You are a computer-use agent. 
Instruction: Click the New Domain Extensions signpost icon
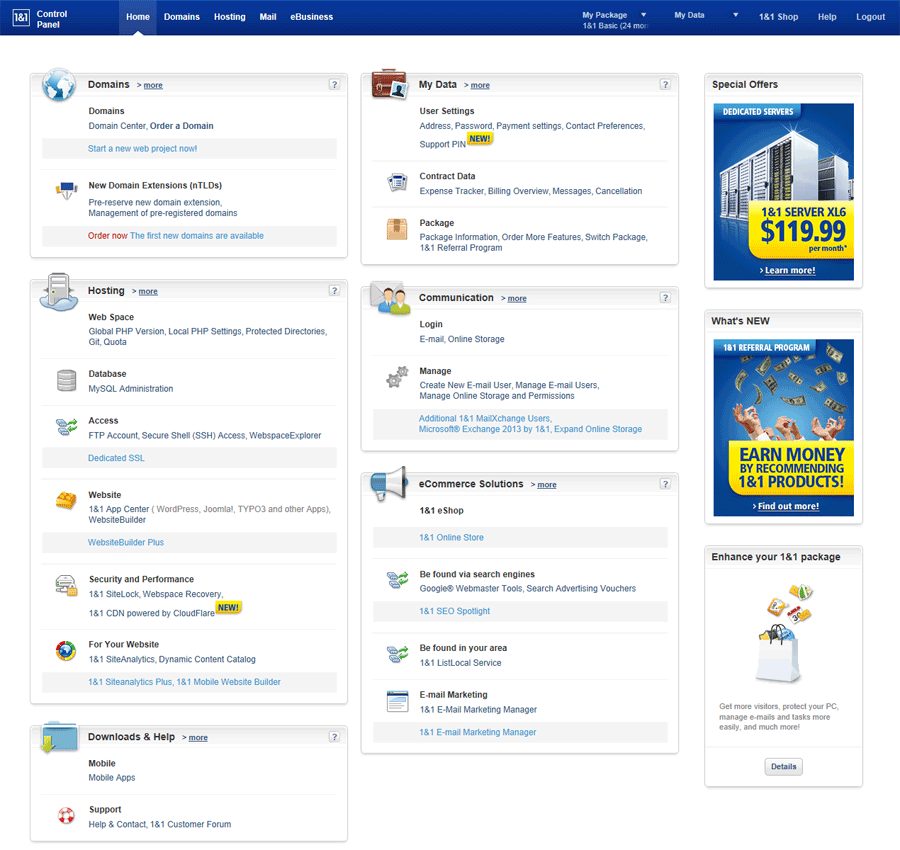[x=67, y=190]
